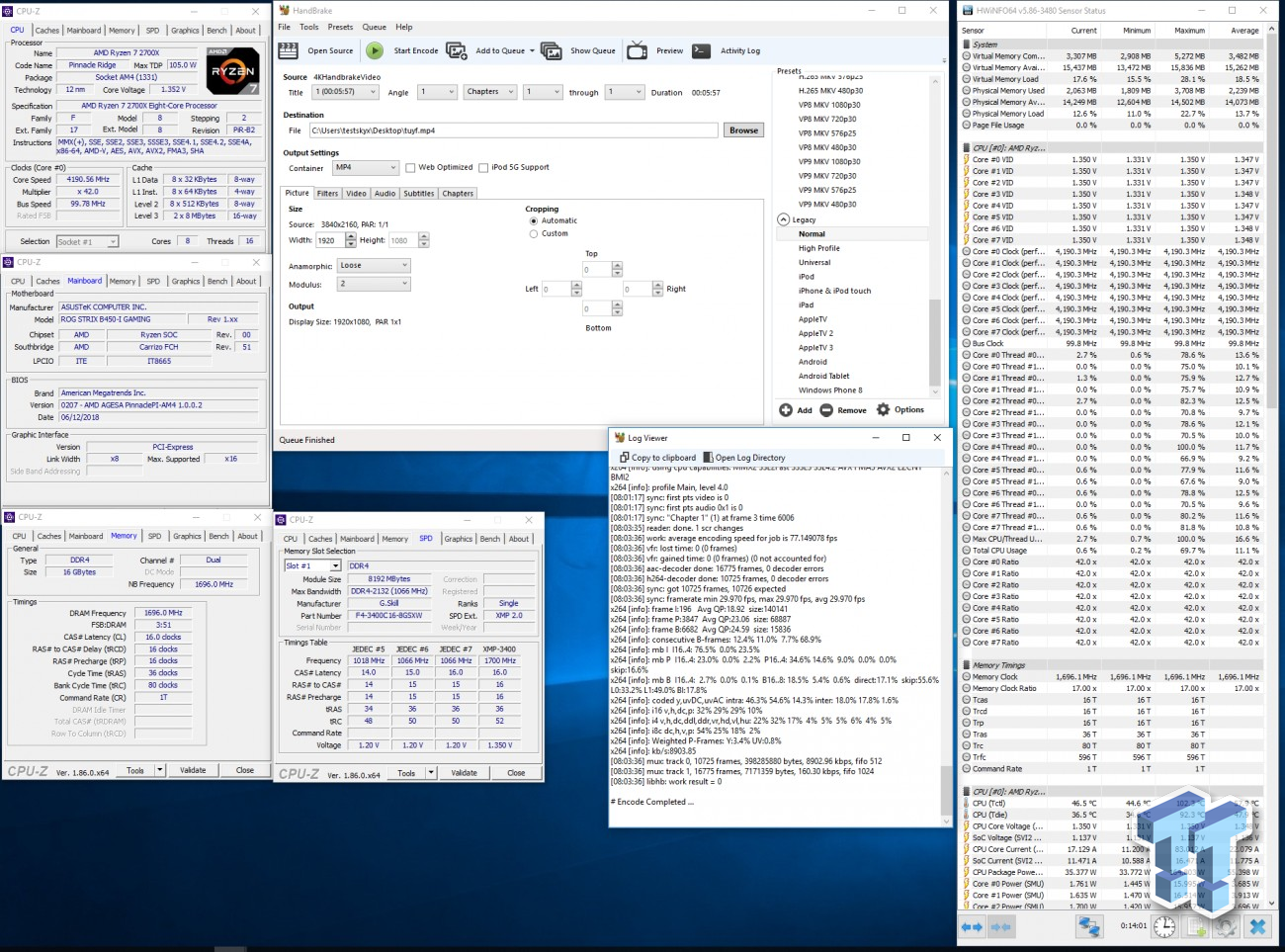
Task: Select Custom cropping radio button
Action: tap(534, 234)
